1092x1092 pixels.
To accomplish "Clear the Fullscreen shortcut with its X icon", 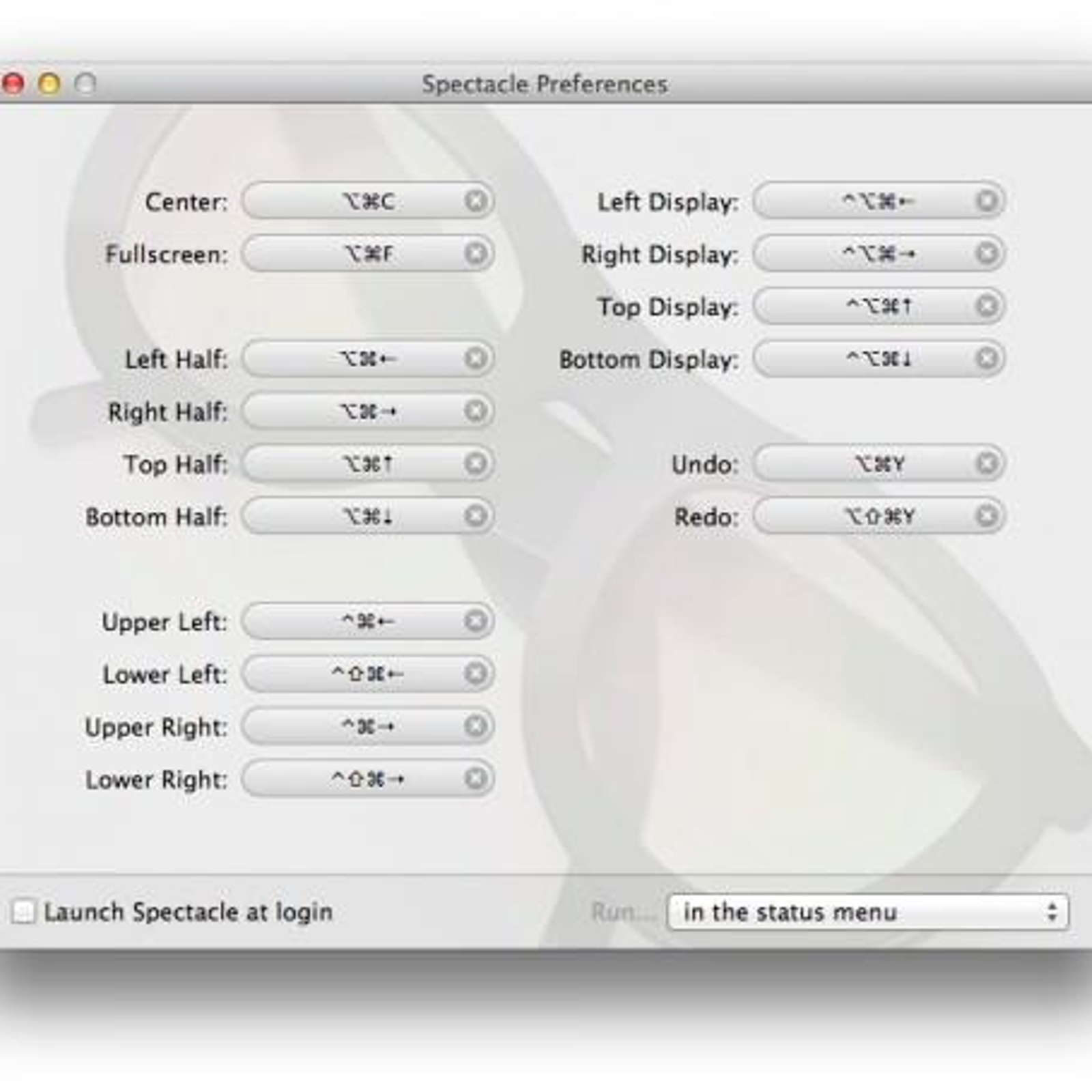I will pos(476,253).
